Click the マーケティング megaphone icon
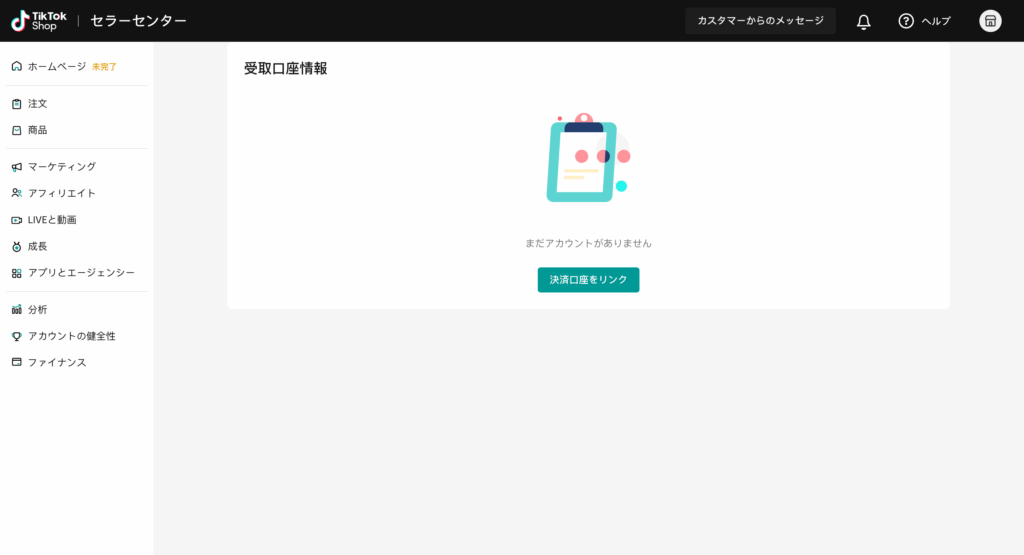Image resolution: width=1024 pixels, height=555 pixels. [x=16, y=167]
